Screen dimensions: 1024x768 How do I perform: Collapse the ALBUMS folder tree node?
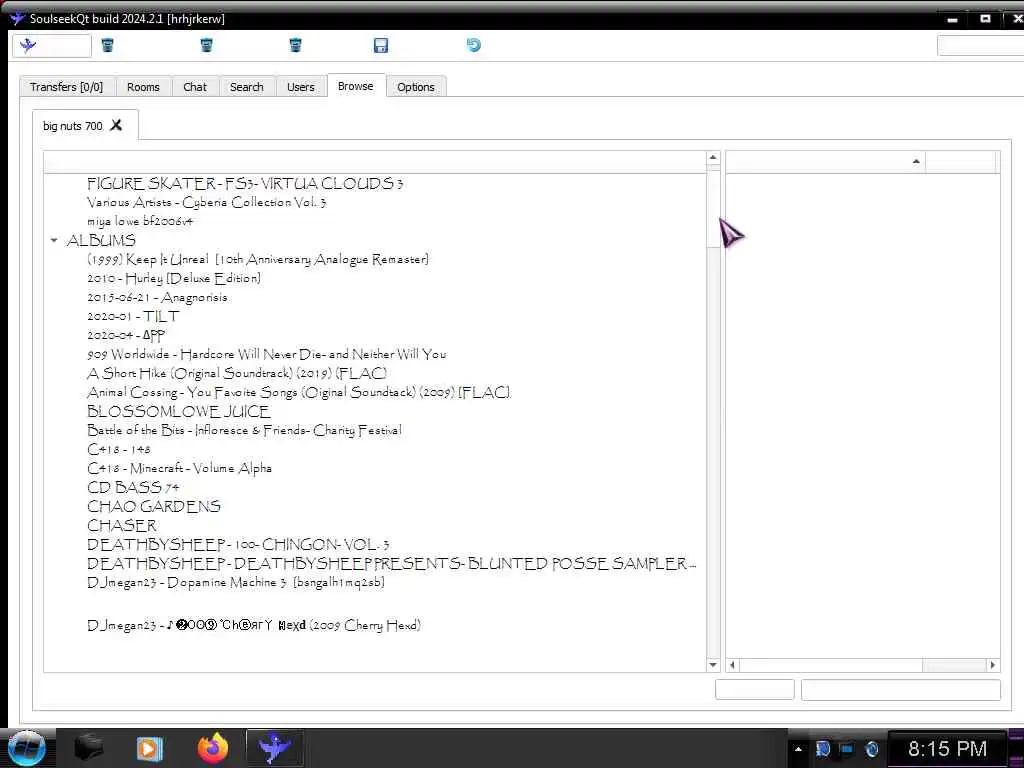coord(54,240)
